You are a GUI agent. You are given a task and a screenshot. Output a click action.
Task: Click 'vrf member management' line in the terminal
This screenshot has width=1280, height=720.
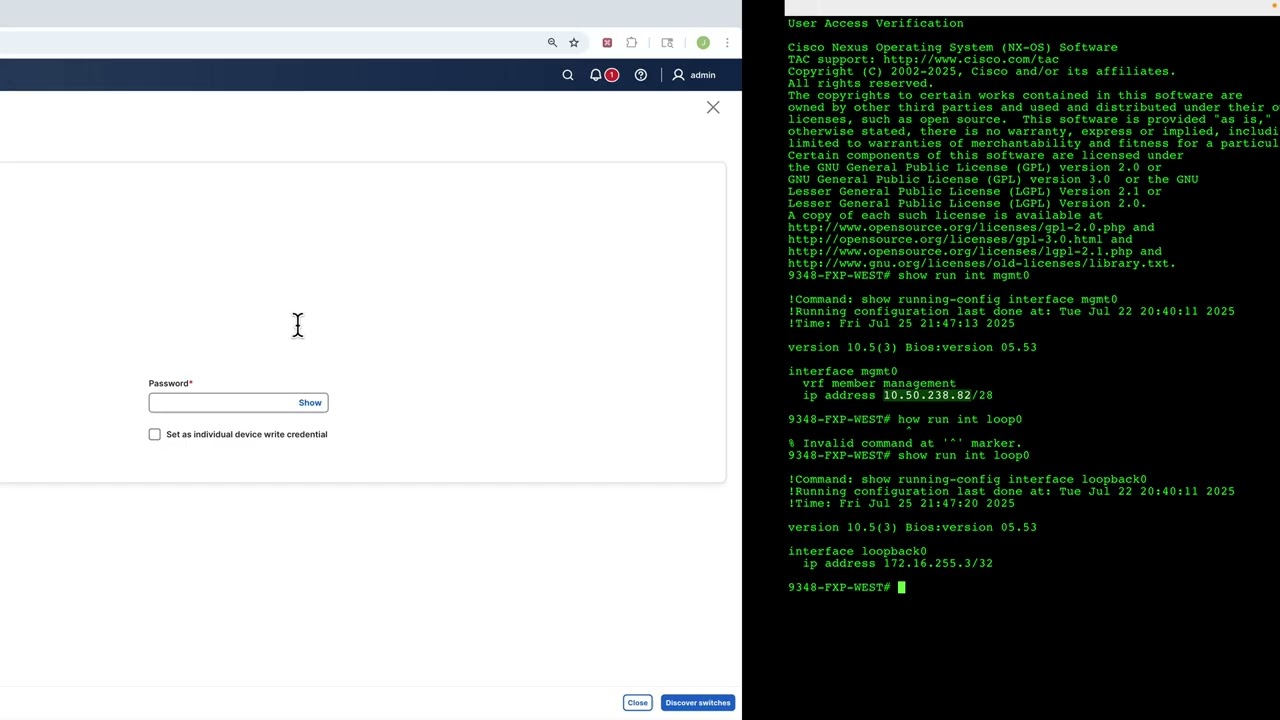(x=879, y=383)
